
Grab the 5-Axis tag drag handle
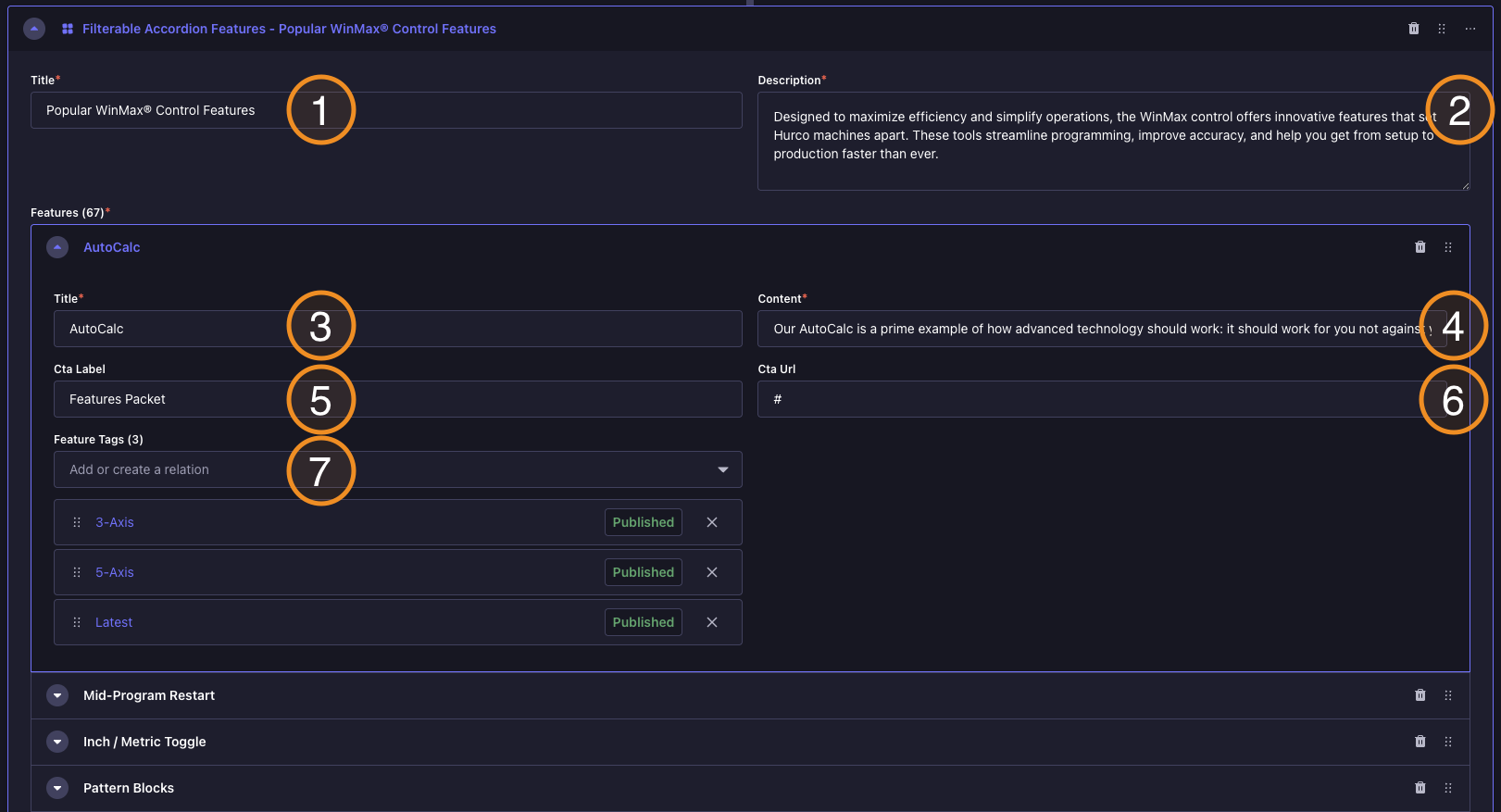pyautogui.click(x=77, y=572)
